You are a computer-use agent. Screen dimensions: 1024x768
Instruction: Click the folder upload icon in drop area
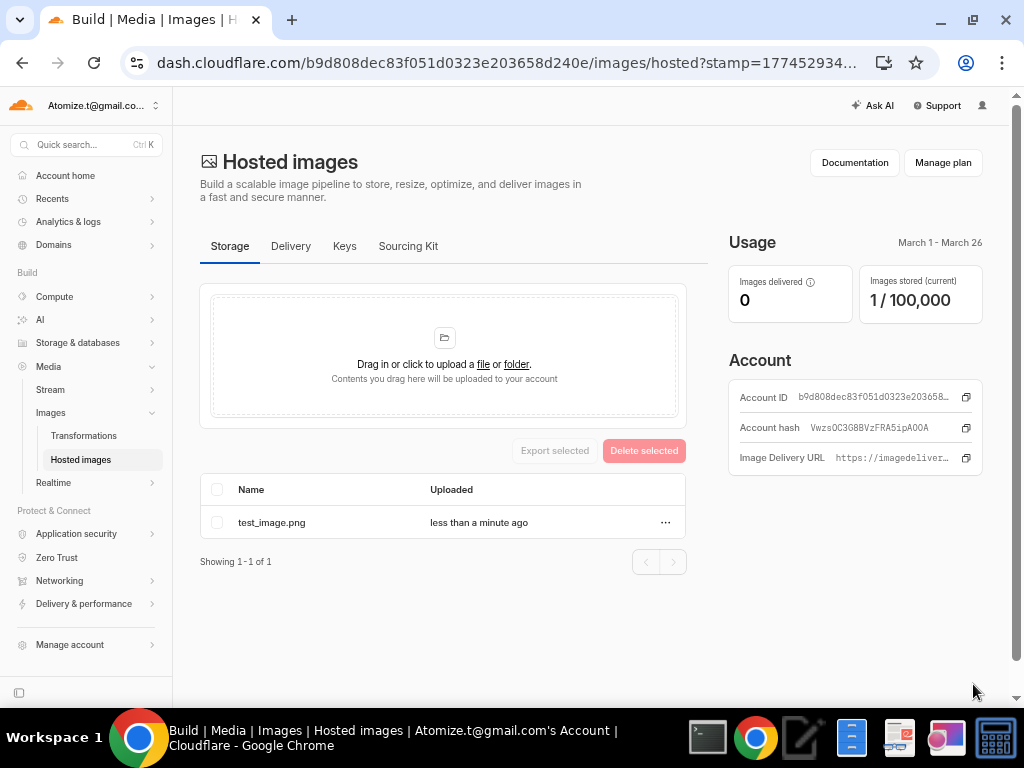coord(444,337)
